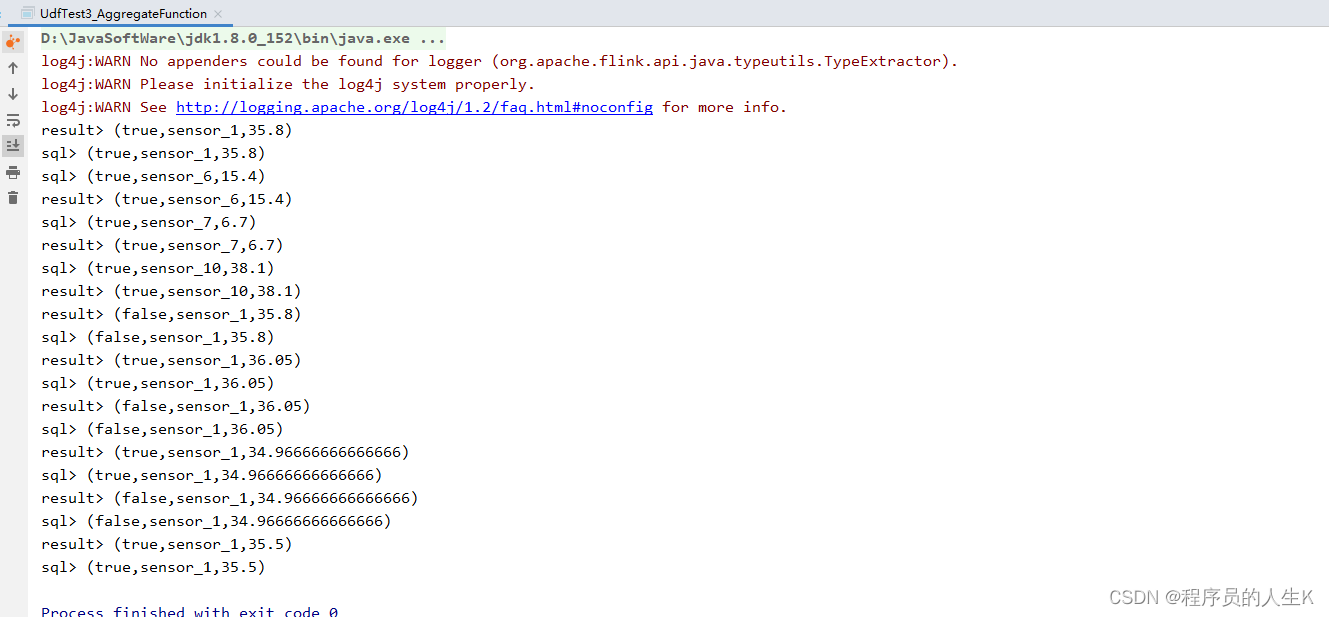This screenshot has width=1329, height=617.
Task: Click the 'result> (false,sensor_1,36.05)' output line
Action: [176, 406]
